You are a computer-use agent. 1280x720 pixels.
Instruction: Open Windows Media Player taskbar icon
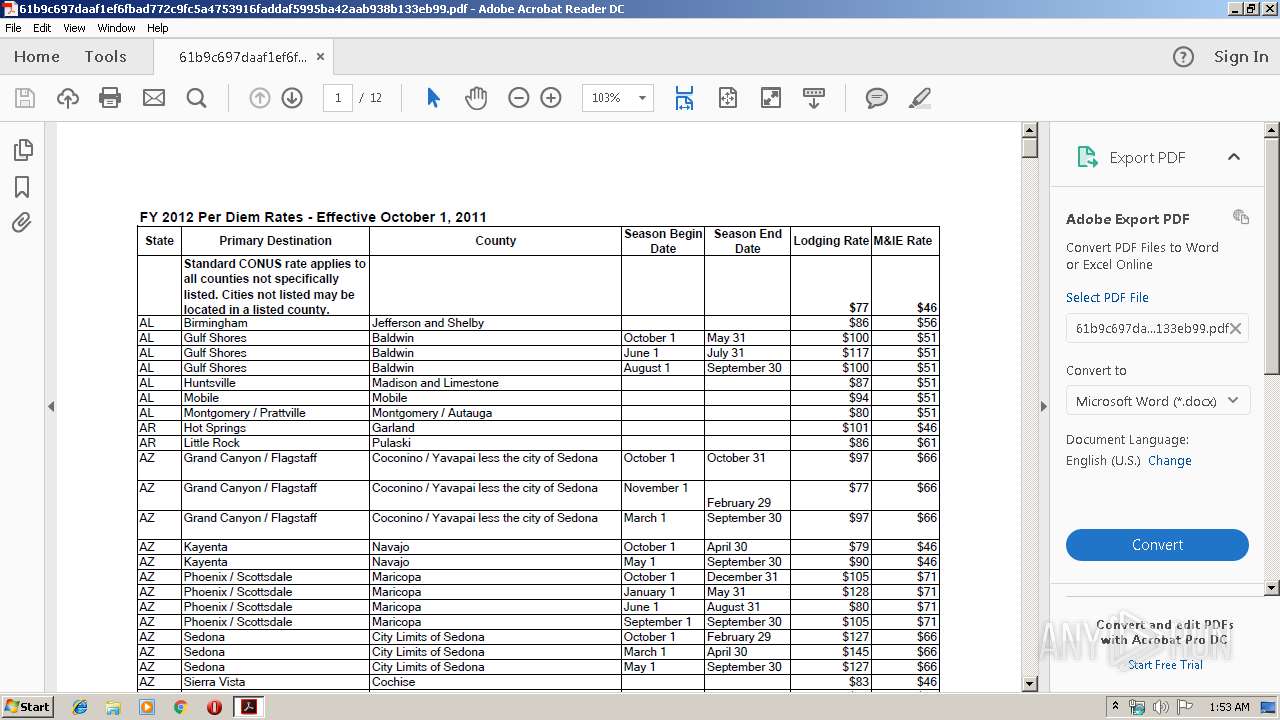[147, 707]
